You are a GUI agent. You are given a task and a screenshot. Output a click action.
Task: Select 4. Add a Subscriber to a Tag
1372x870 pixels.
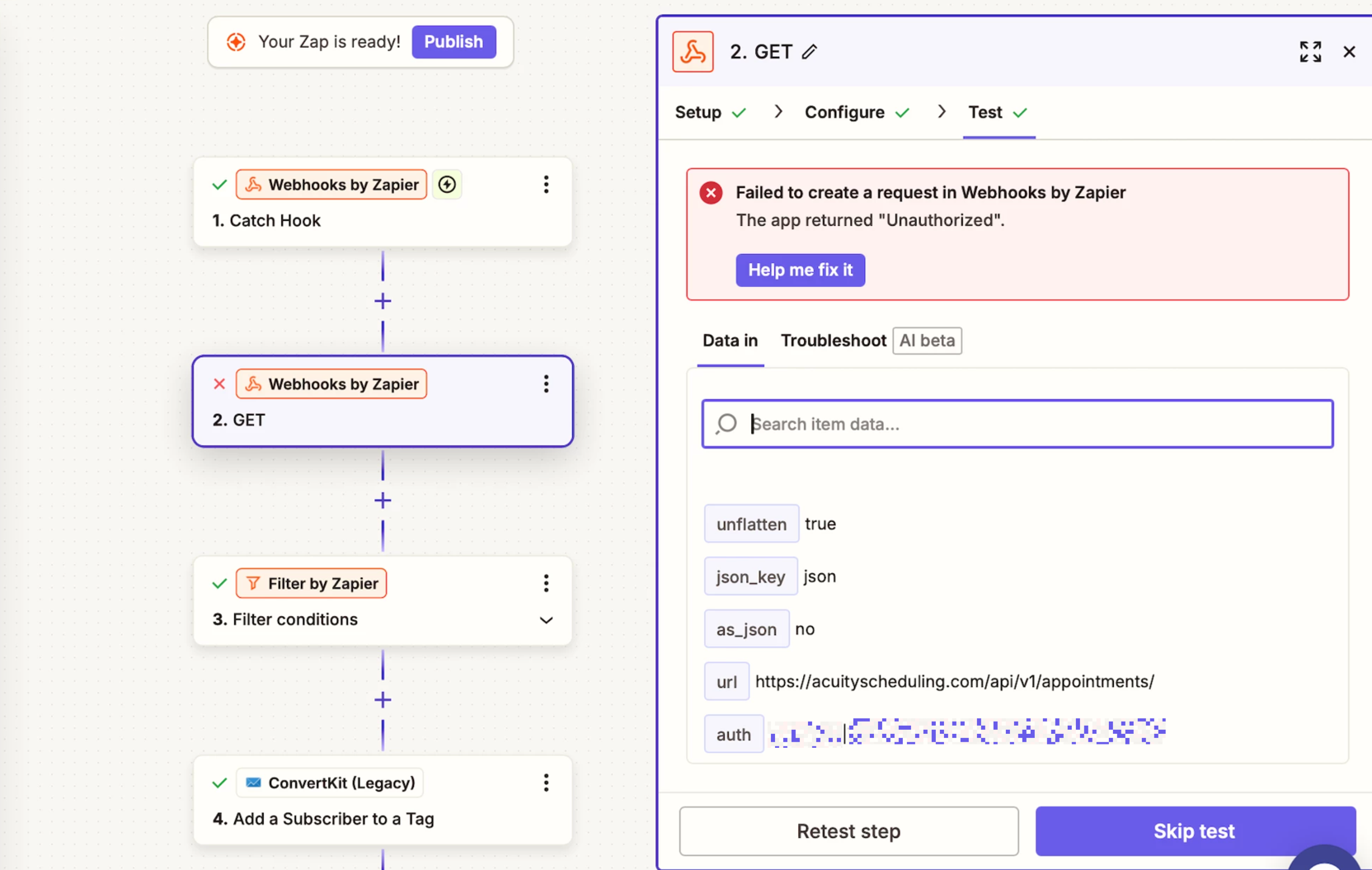click(383, 801)
